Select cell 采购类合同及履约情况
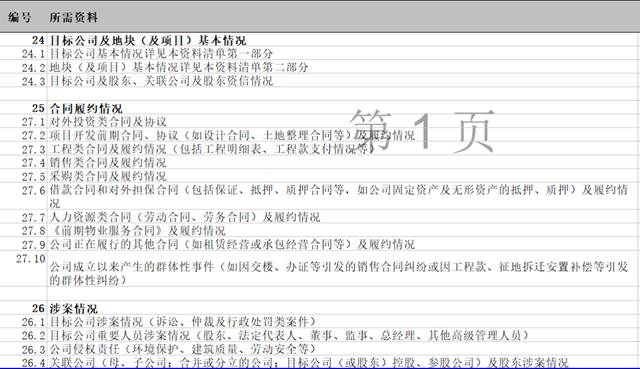 pos(108,176)
